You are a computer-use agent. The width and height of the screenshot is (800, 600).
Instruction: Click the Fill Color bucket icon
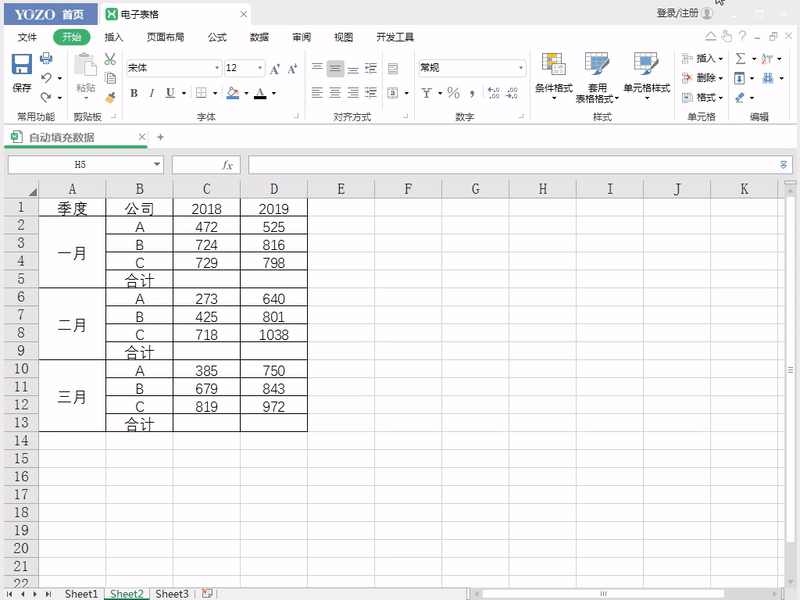233,93
